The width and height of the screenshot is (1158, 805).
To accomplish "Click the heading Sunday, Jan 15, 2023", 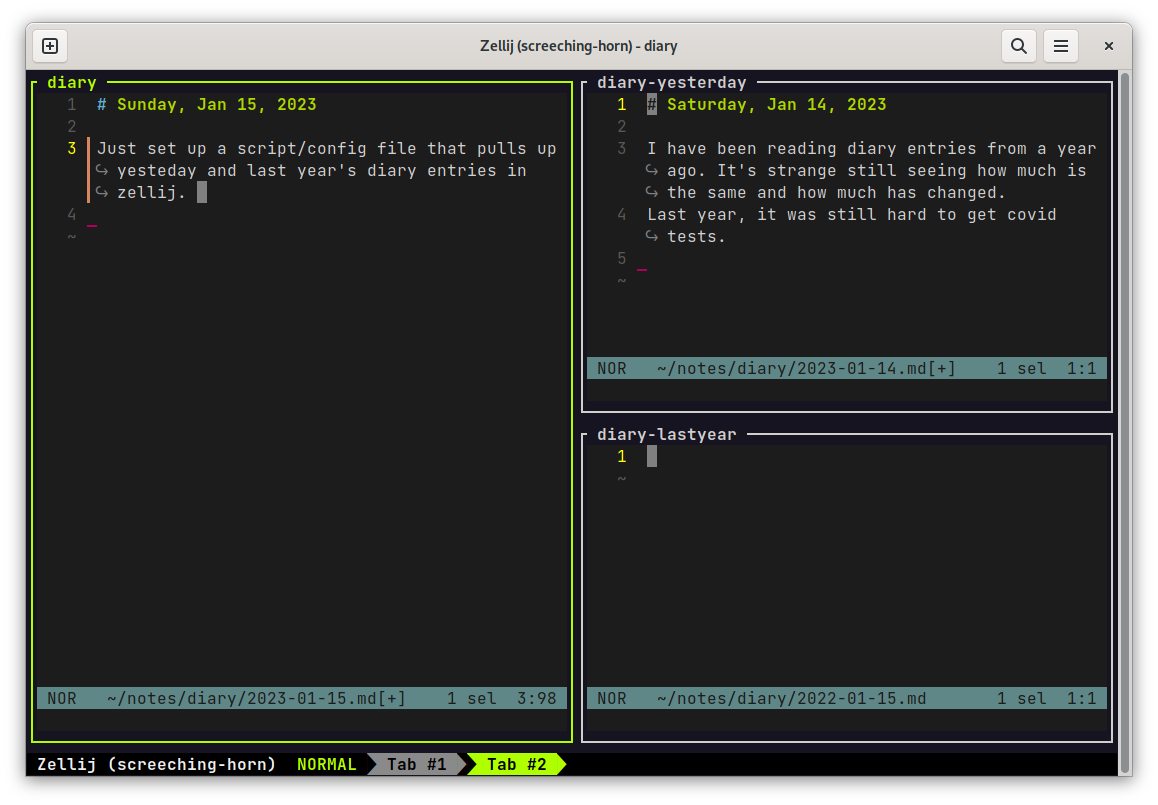I will coord(216,105).
